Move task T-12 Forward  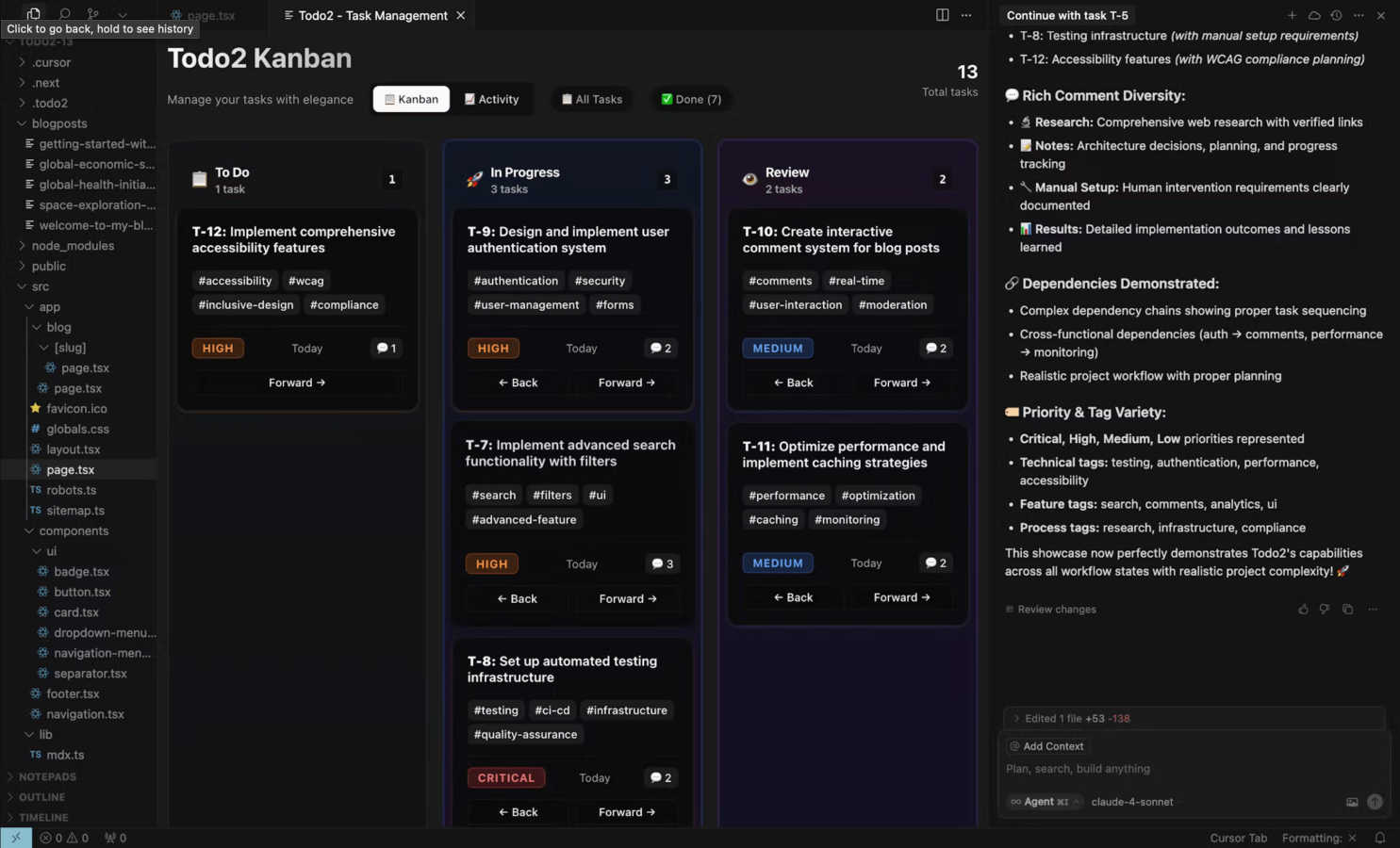[x=296, y=383]
